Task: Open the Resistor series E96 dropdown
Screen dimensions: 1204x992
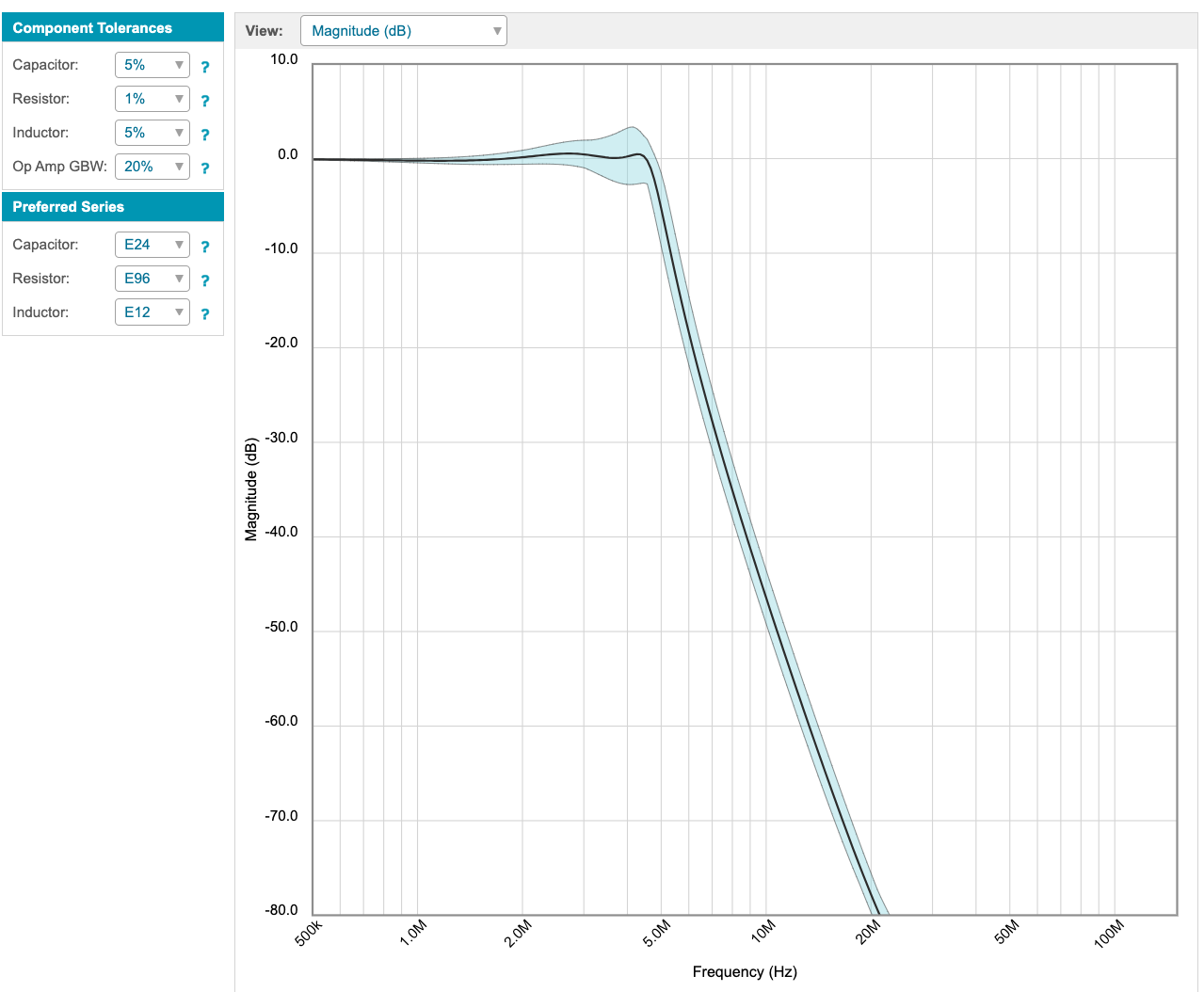Action: 153,279
